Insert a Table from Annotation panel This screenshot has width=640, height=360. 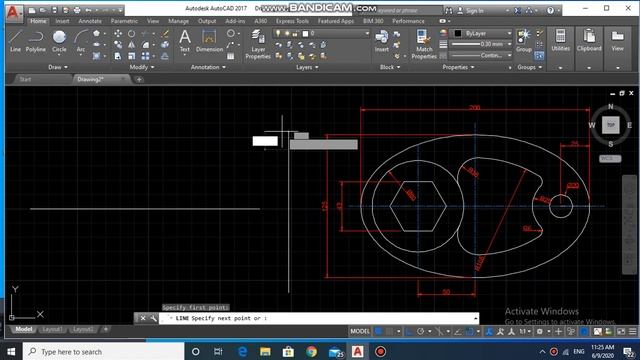pos(231,56)
